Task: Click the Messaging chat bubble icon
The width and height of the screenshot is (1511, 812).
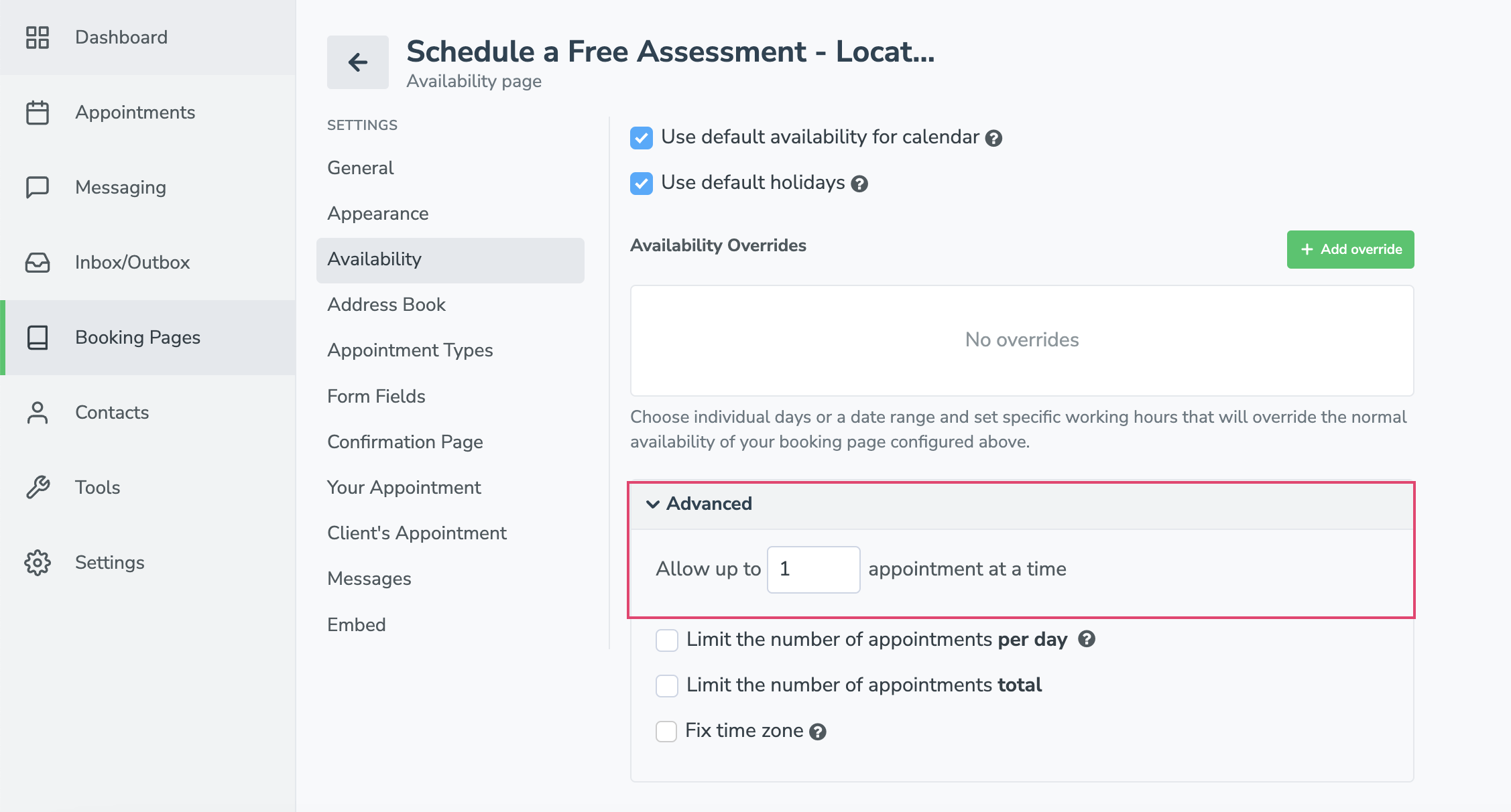Action: [38, 188]
